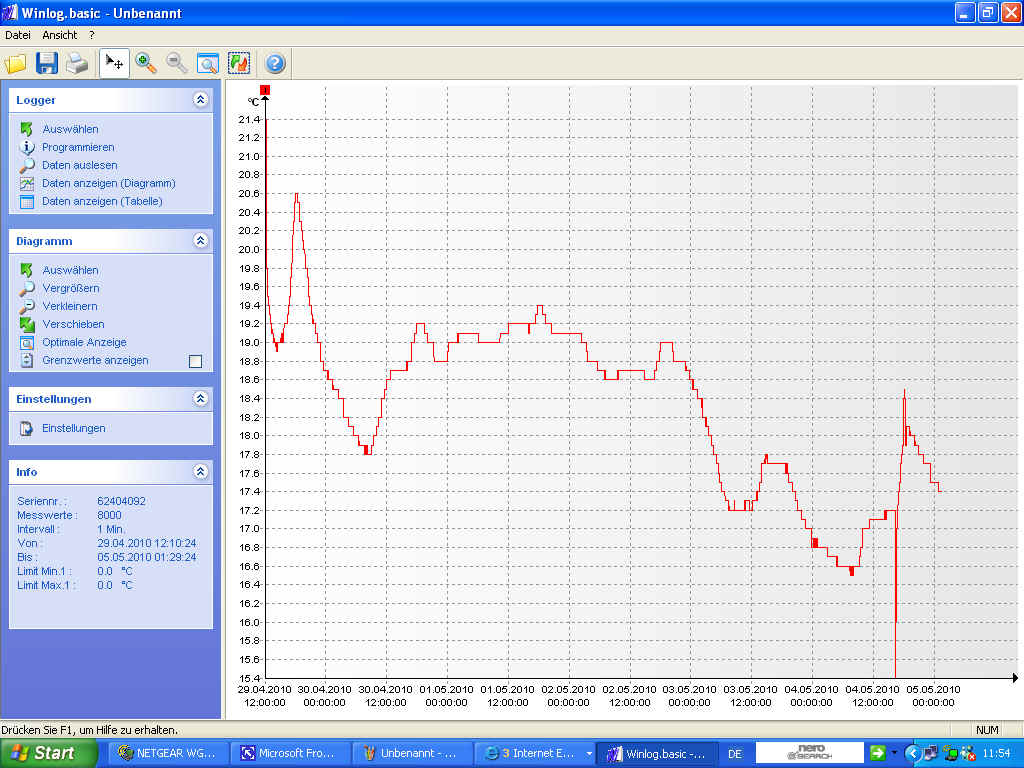Click Daten anzeigen (Diagramm) link
This screenshot has width=1024, height=768.
(109, 184)
